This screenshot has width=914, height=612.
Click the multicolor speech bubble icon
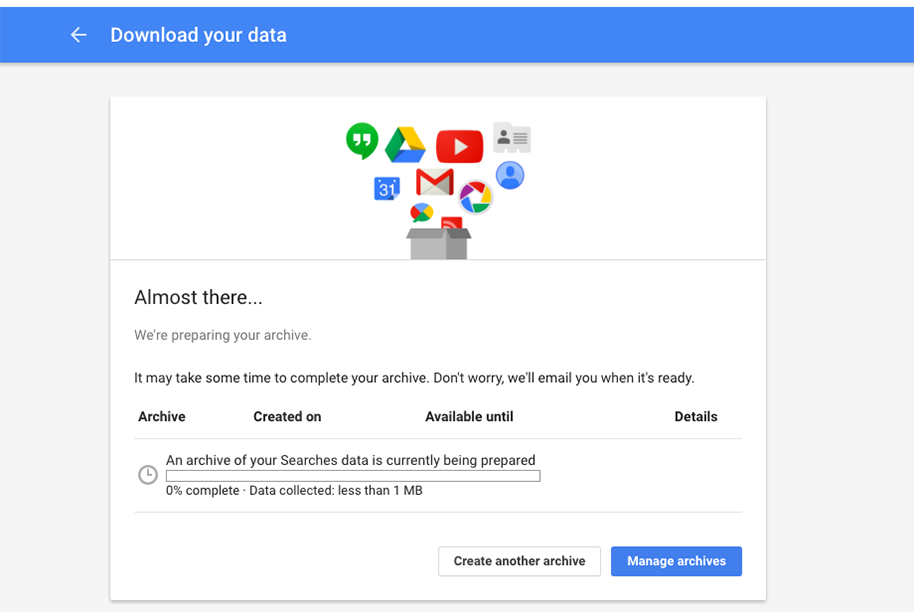point(421,213)
